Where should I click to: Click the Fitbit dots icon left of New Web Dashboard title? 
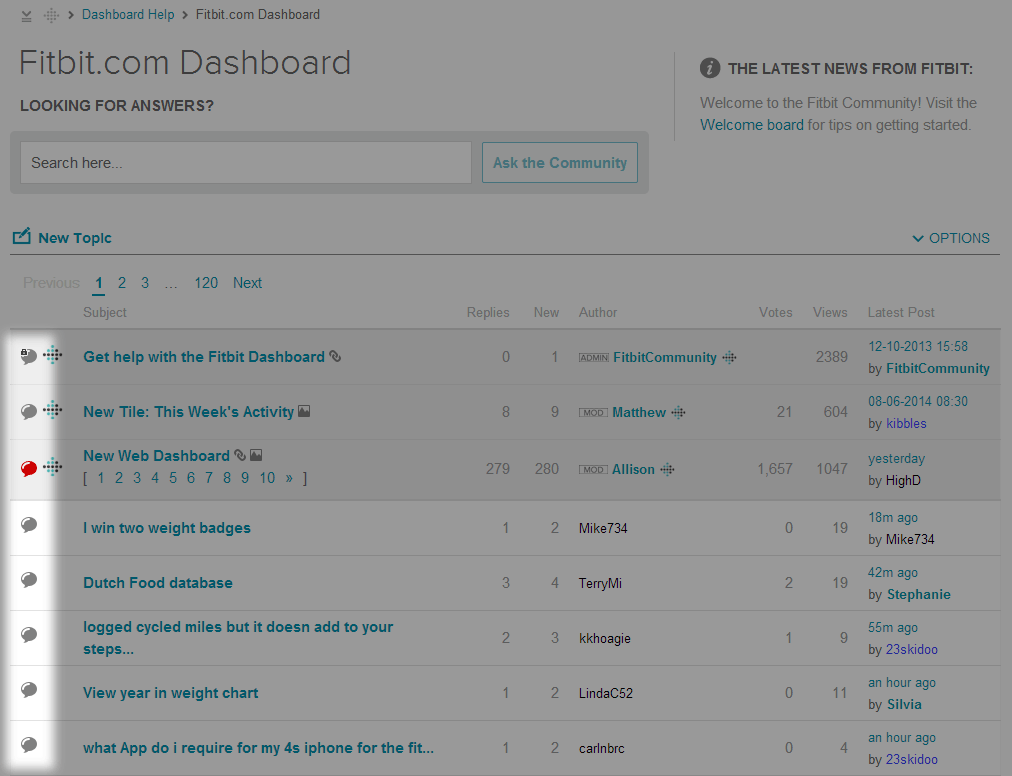pos(53,466)
